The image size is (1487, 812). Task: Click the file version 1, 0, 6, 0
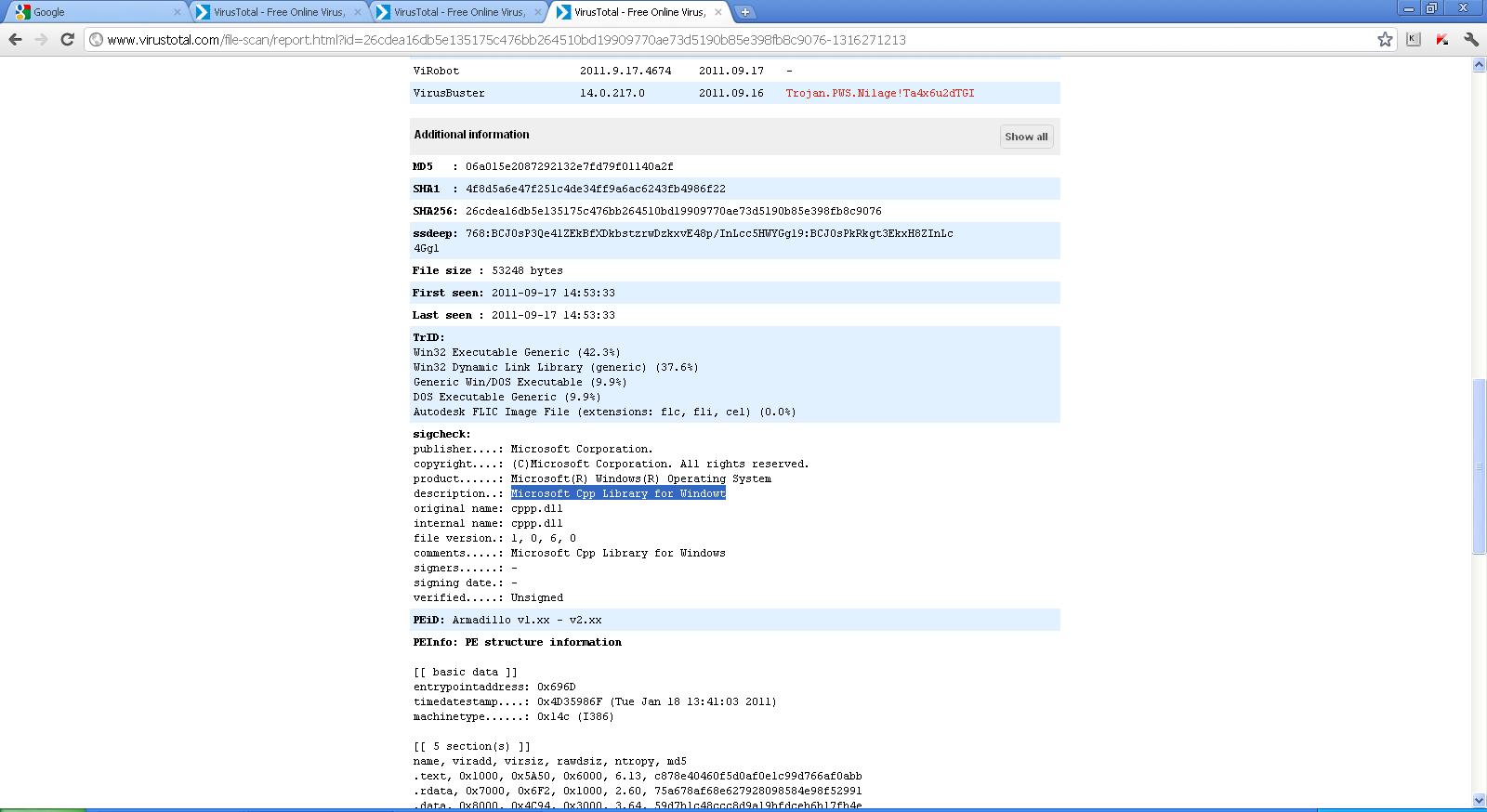coord(494,538)
